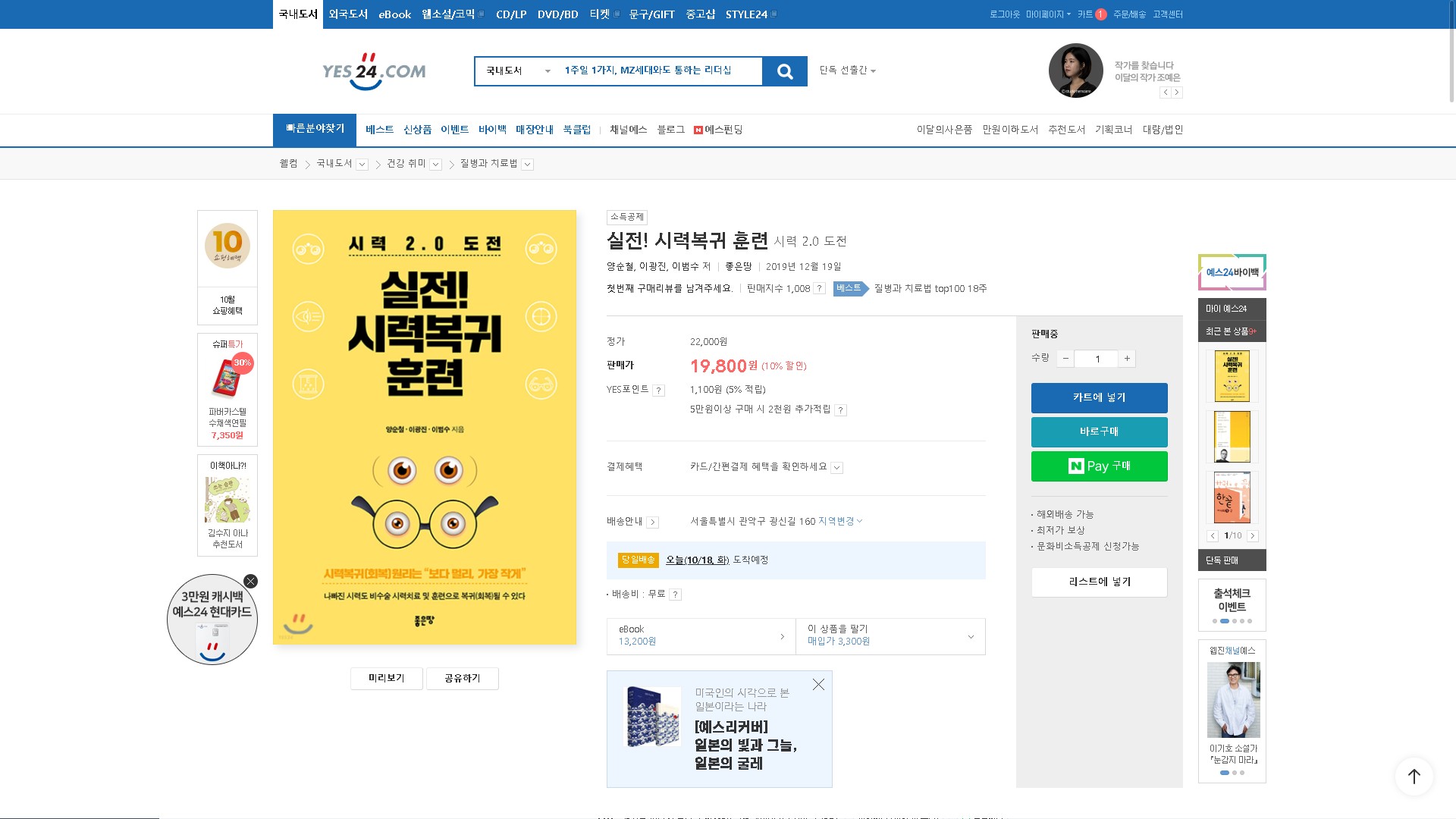The width and height of the screenshot is (1456, 819).
Task: Click help icon next to YES포인트
Action: tap(658, 391)
